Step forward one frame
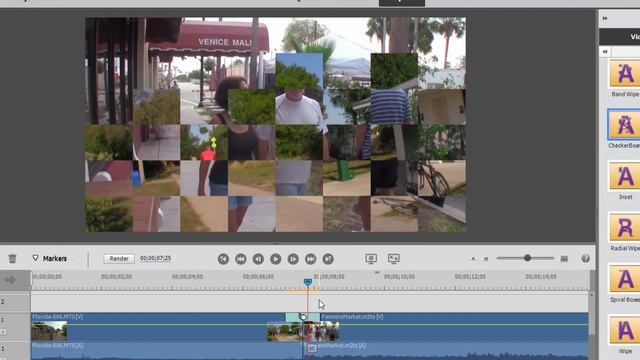The height and width of the screenshot is (360, 640). [293, 259]
